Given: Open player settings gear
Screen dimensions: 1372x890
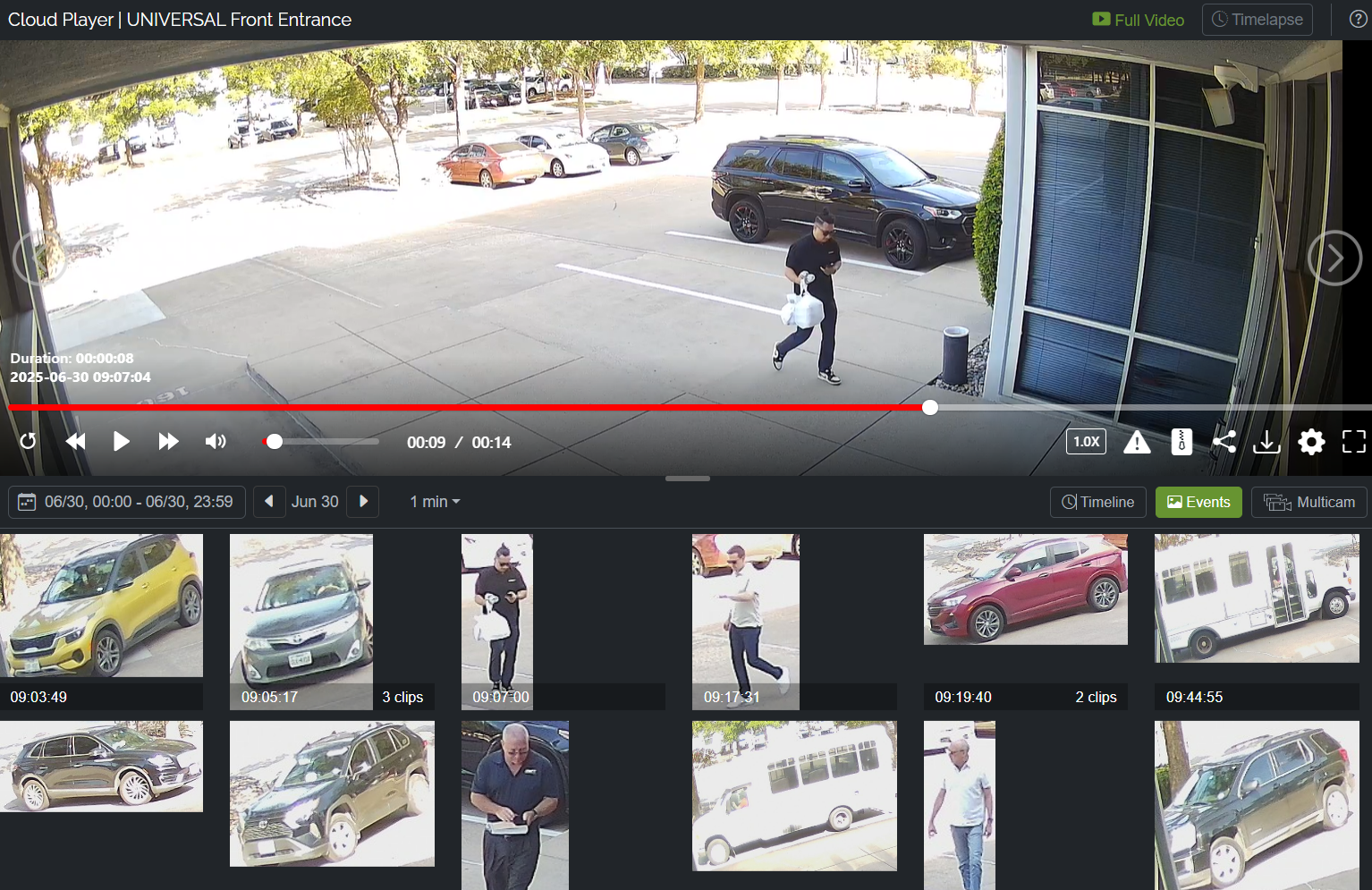Looking at the screenshot, I should pos(1311,442).
